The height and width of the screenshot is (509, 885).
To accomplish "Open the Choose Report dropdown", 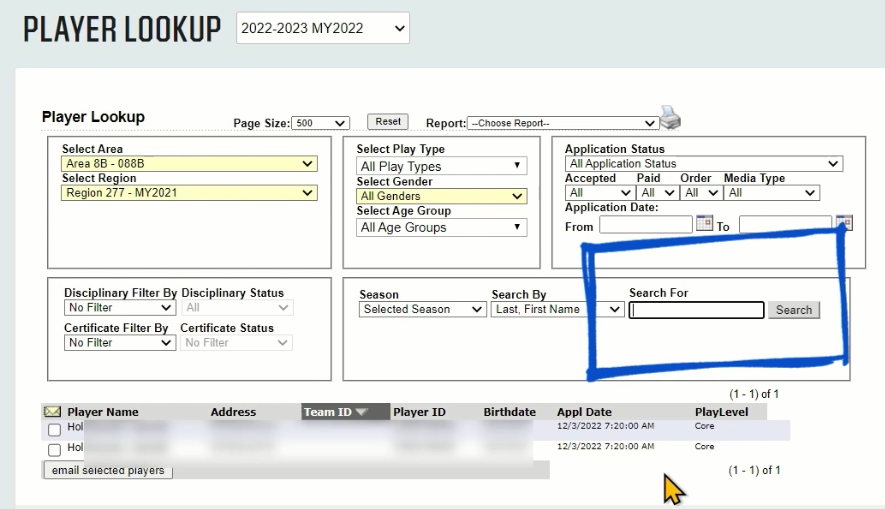I will (562, 123).
